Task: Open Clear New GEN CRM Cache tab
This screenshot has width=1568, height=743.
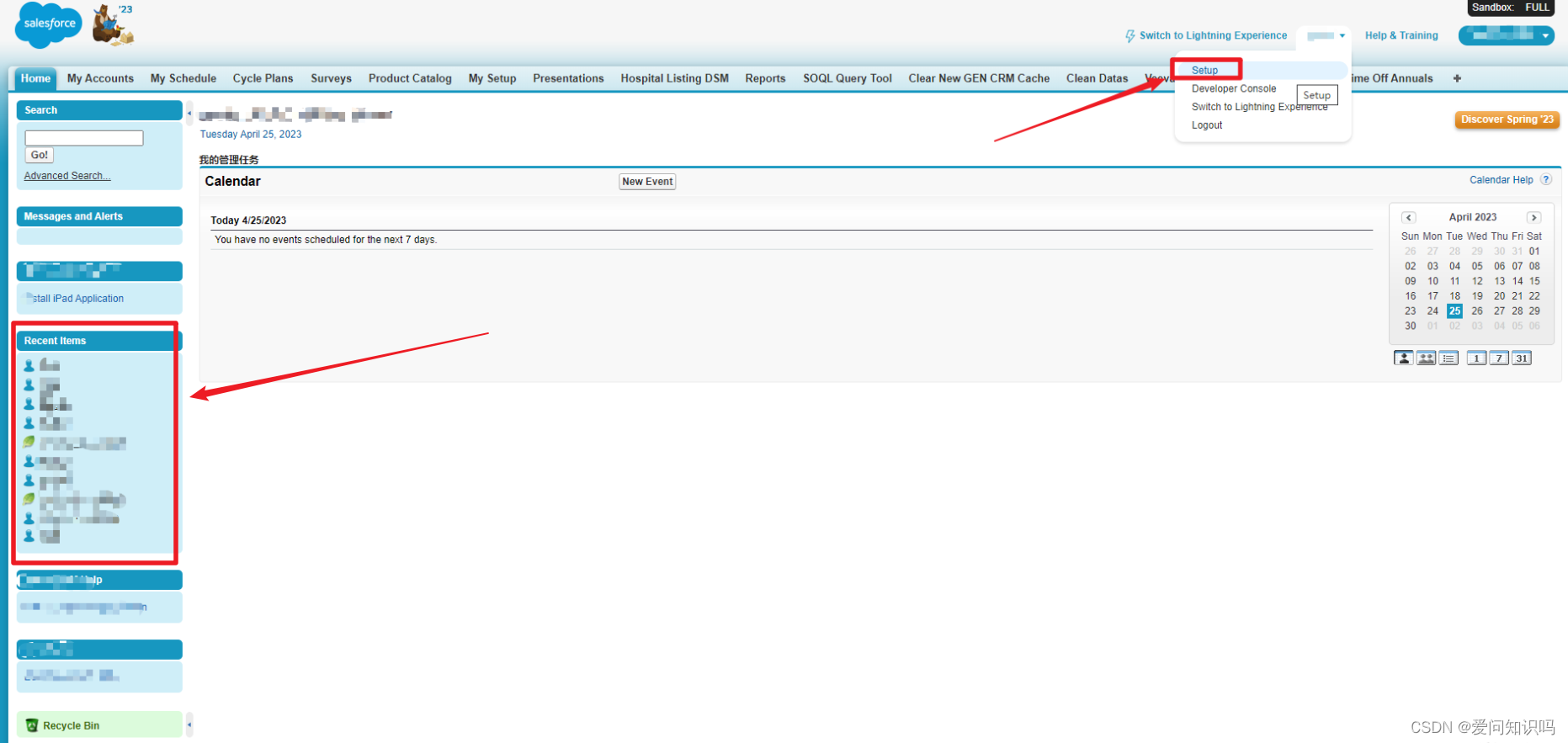Action: (x=979, y=78)
